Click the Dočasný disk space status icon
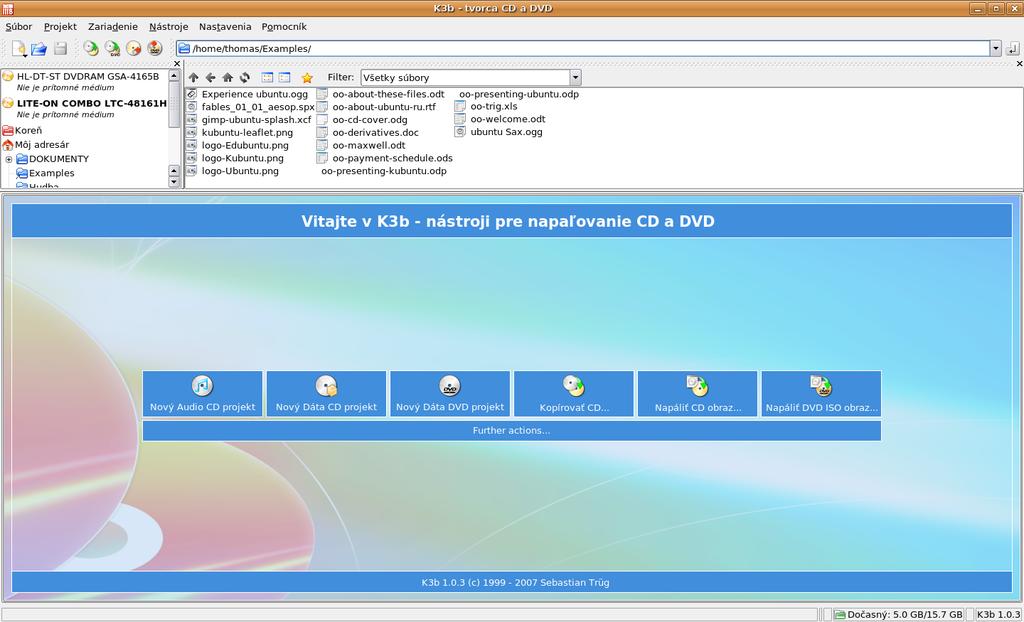1024x622 pixels. (x=840, y=615)
